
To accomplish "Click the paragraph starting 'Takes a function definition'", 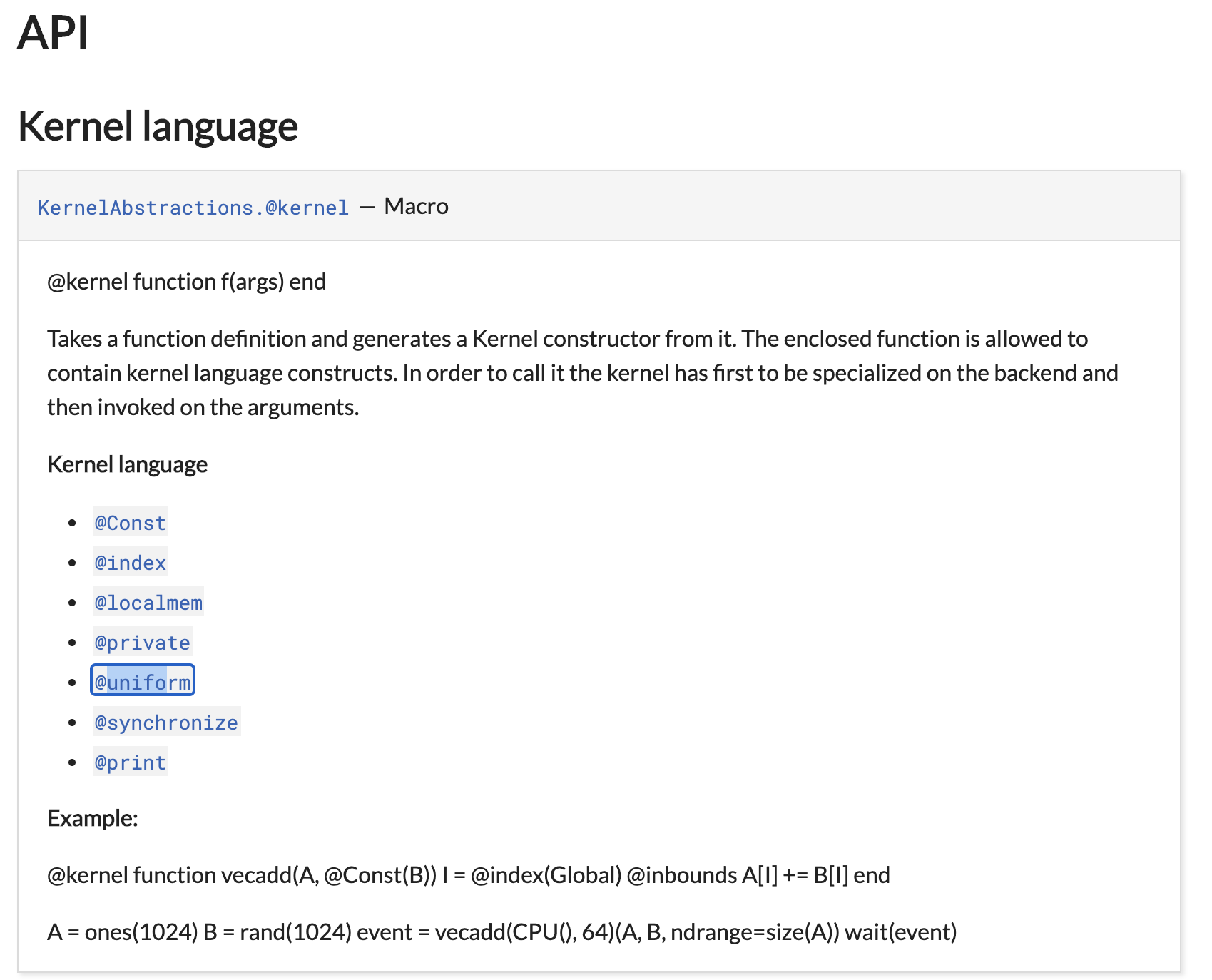I will (x=583, y=373).
